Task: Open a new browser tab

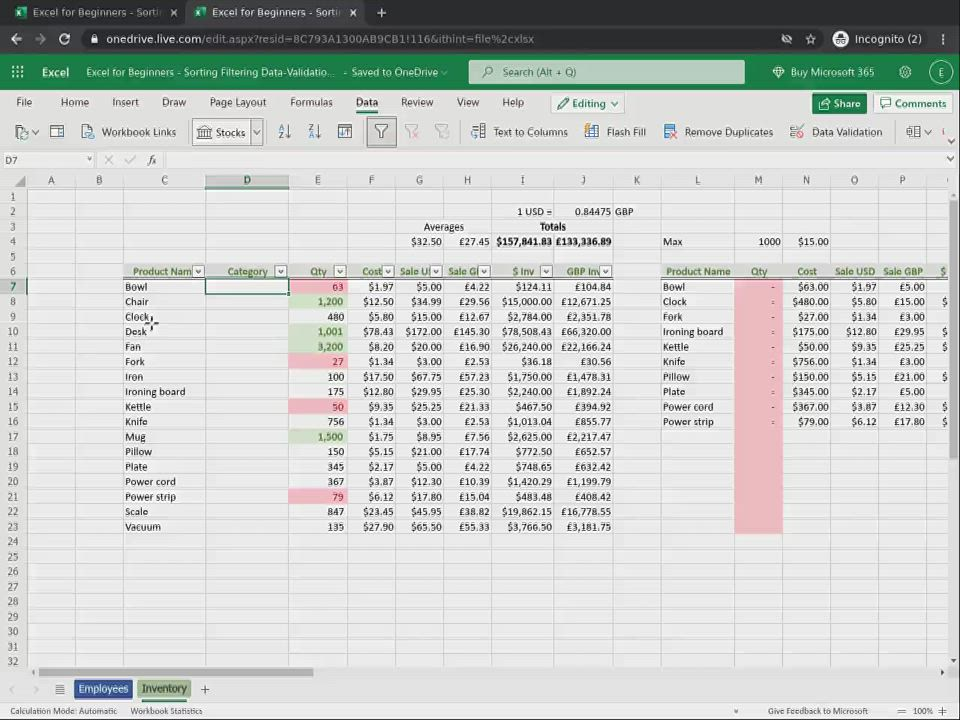Action: [381, 12]
